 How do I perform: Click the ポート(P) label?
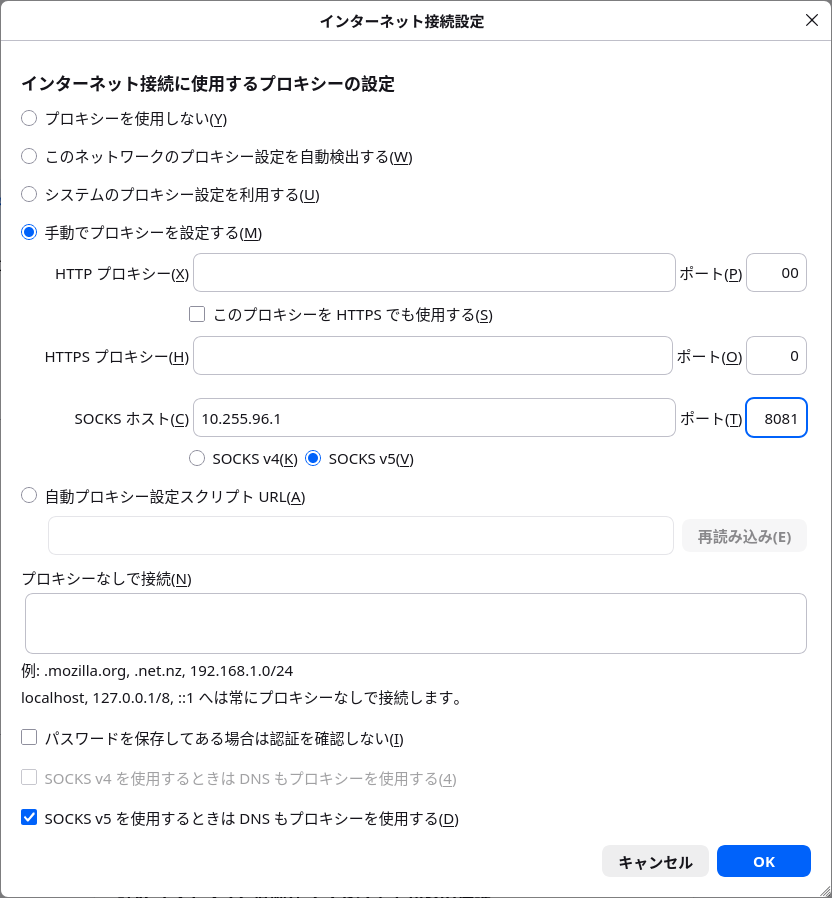click(x=711, y=274)
